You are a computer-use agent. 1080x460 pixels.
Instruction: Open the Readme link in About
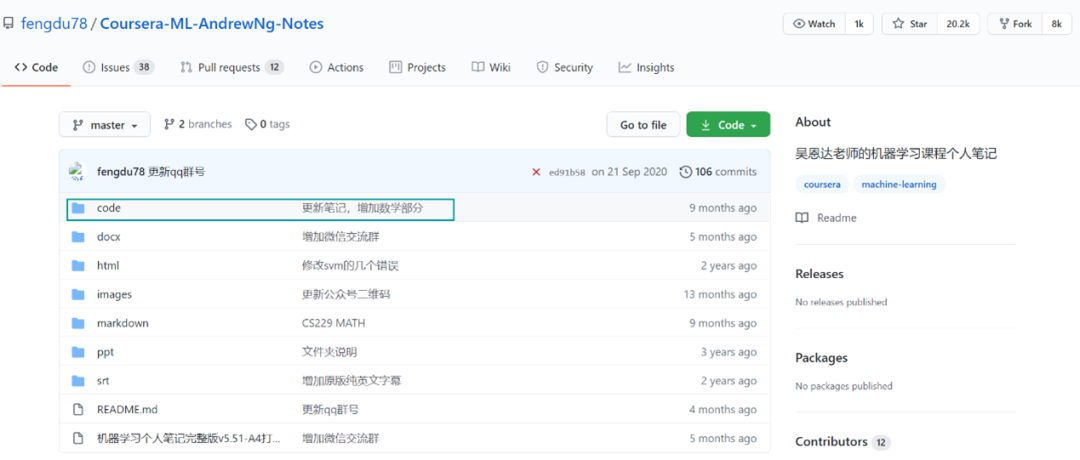[x=826, y=218]
